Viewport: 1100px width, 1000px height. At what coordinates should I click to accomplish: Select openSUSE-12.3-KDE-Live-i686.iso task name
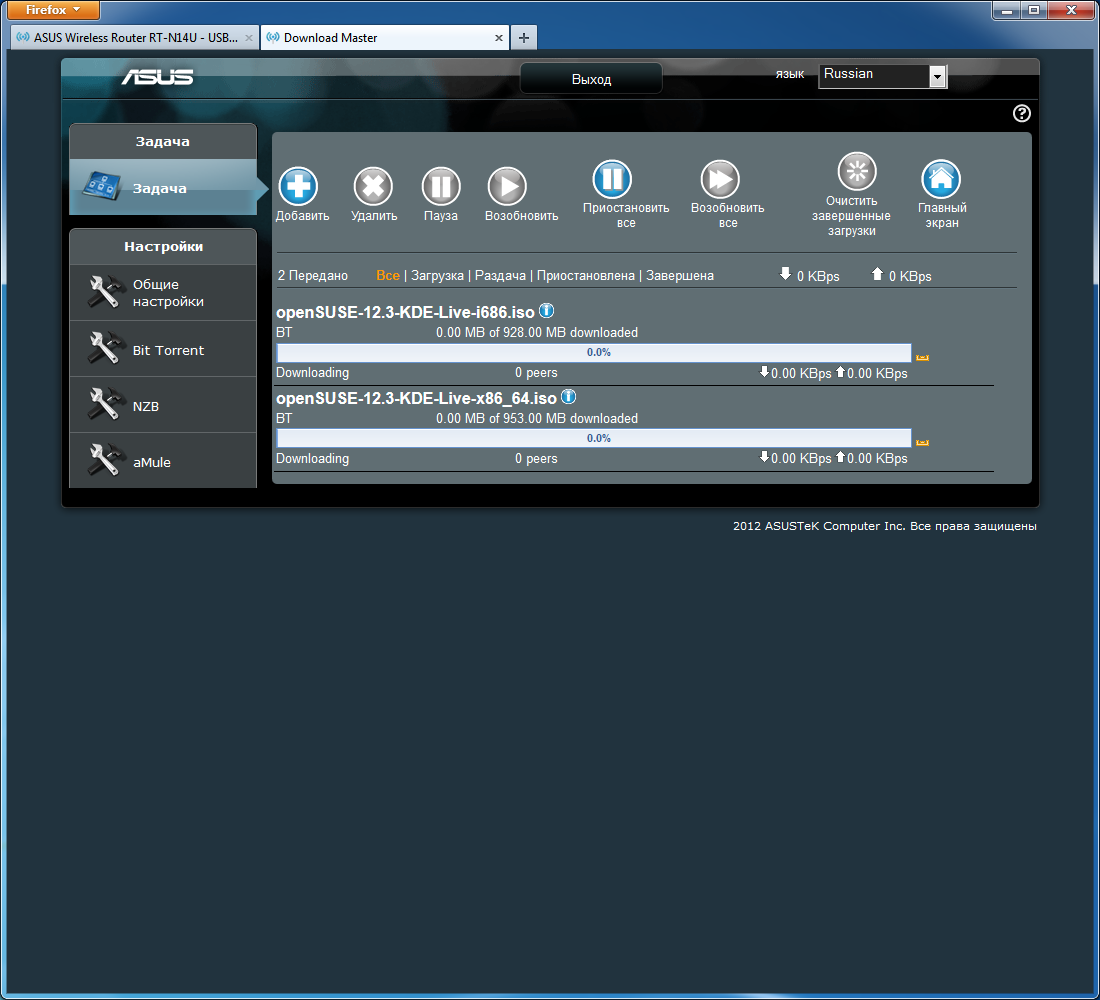tap(405, 312)
